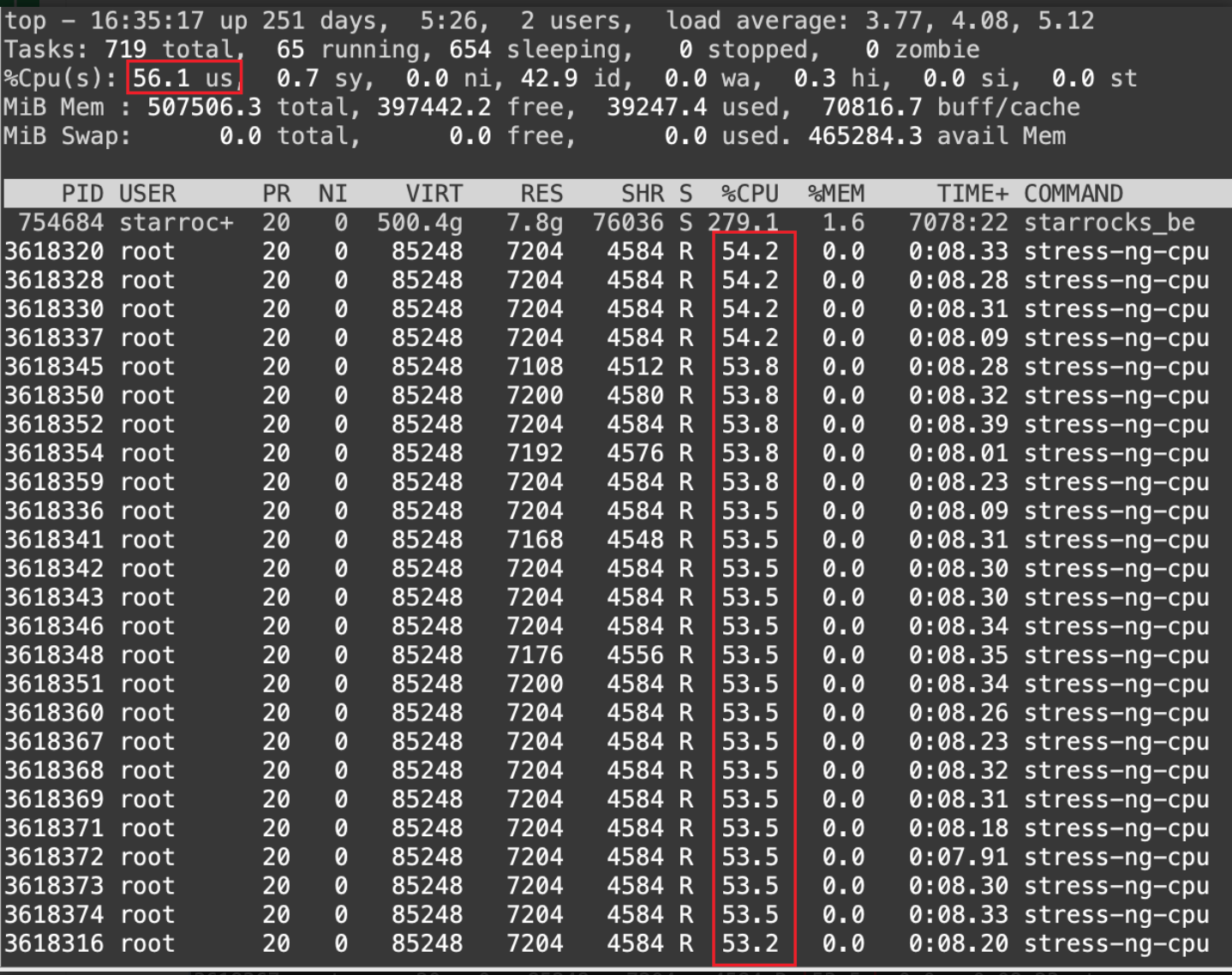Select the SHR column header
Image resolution: width=1232 pixels, height=975 pixels.
click(643, 194)
